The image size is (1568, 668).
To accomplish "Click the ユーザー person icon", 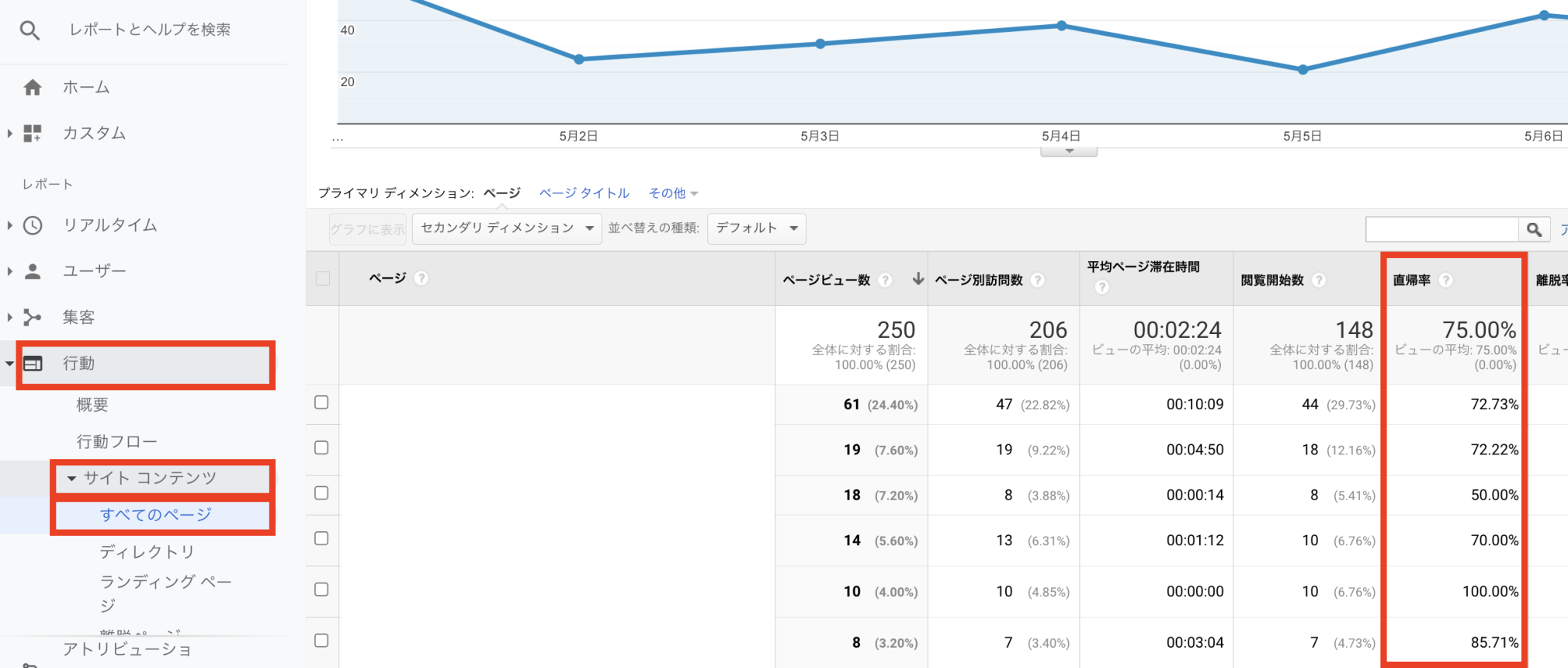I will 33,271.
